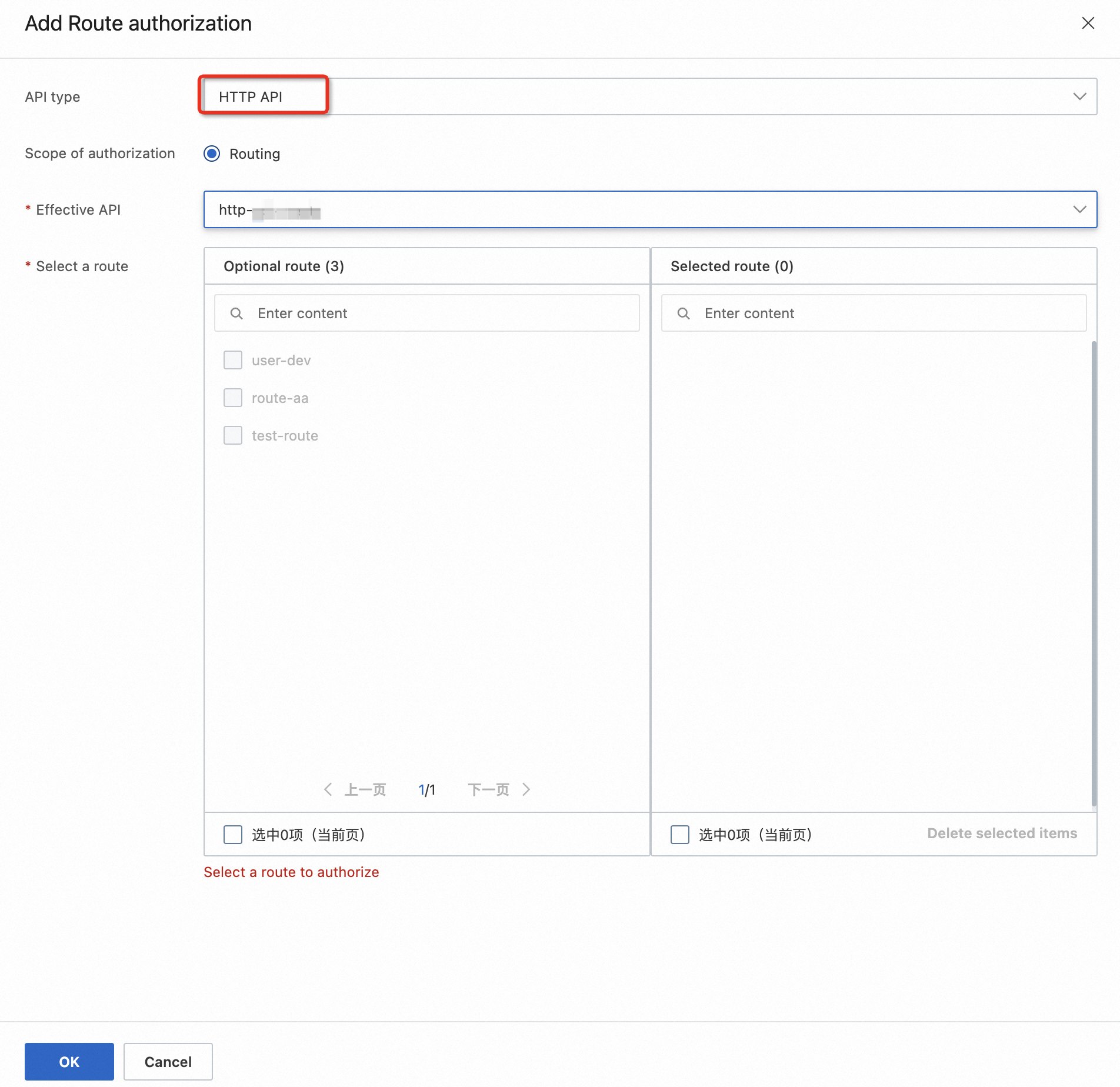Click the Selected route (0) header
1120x1087 pixels.
pyautogui.click(x=732, y=266)
